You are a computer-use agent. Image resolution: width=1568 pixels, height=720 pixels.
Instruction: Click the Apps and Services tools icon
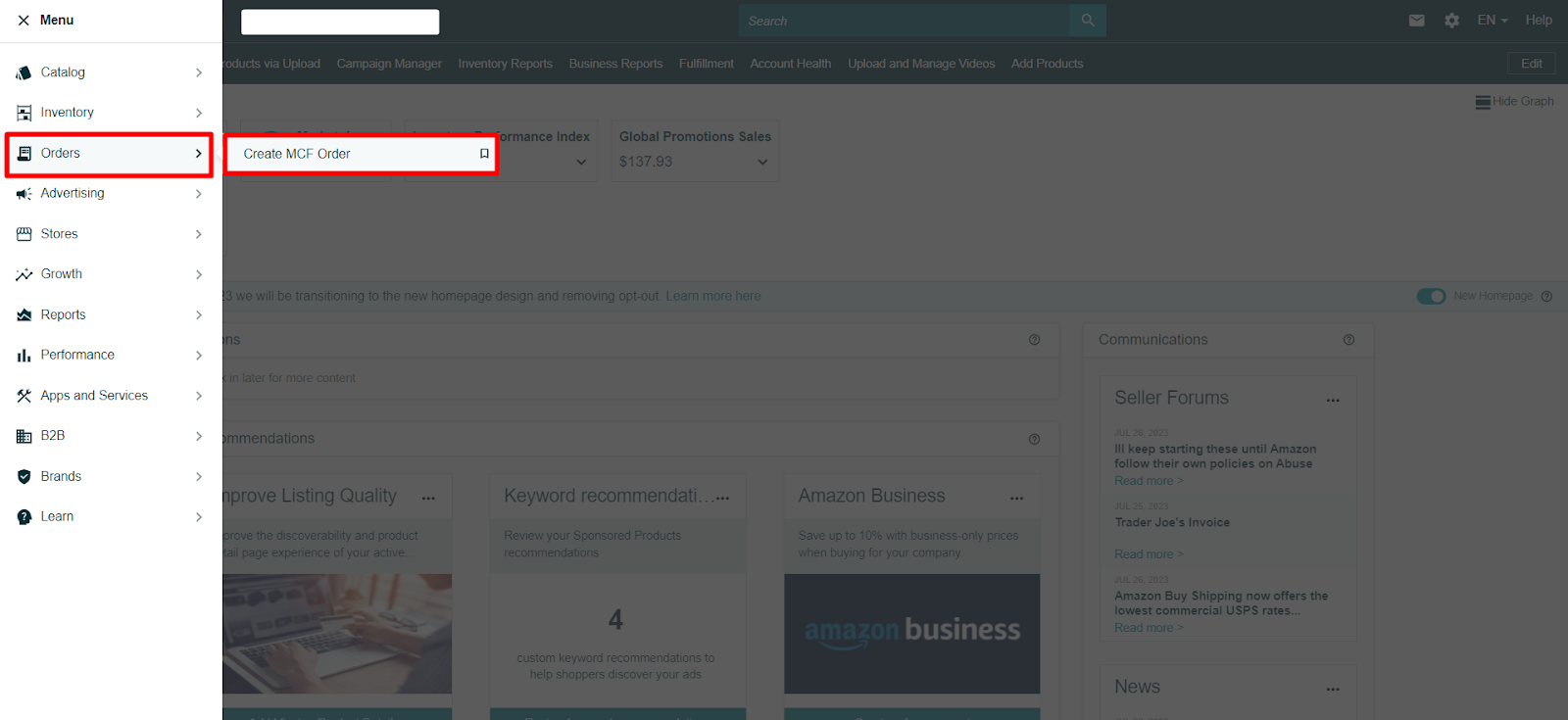[24, 396]
